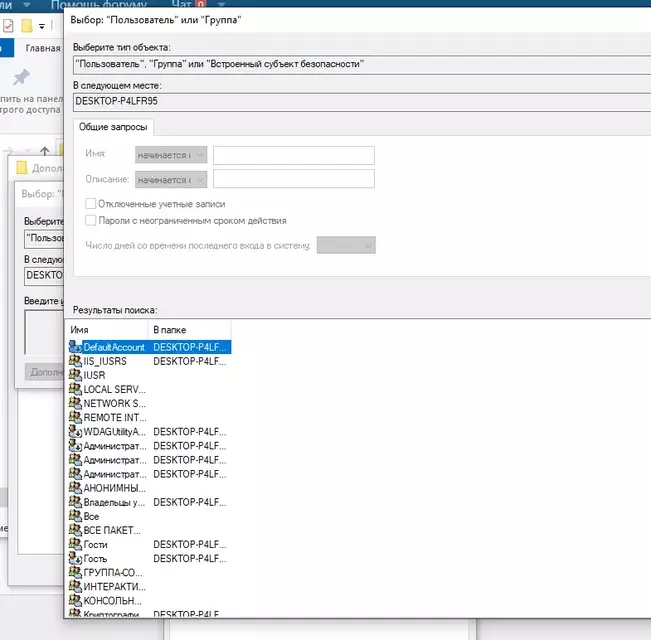Click the NETWORK S... row icon

pos(75,403)
